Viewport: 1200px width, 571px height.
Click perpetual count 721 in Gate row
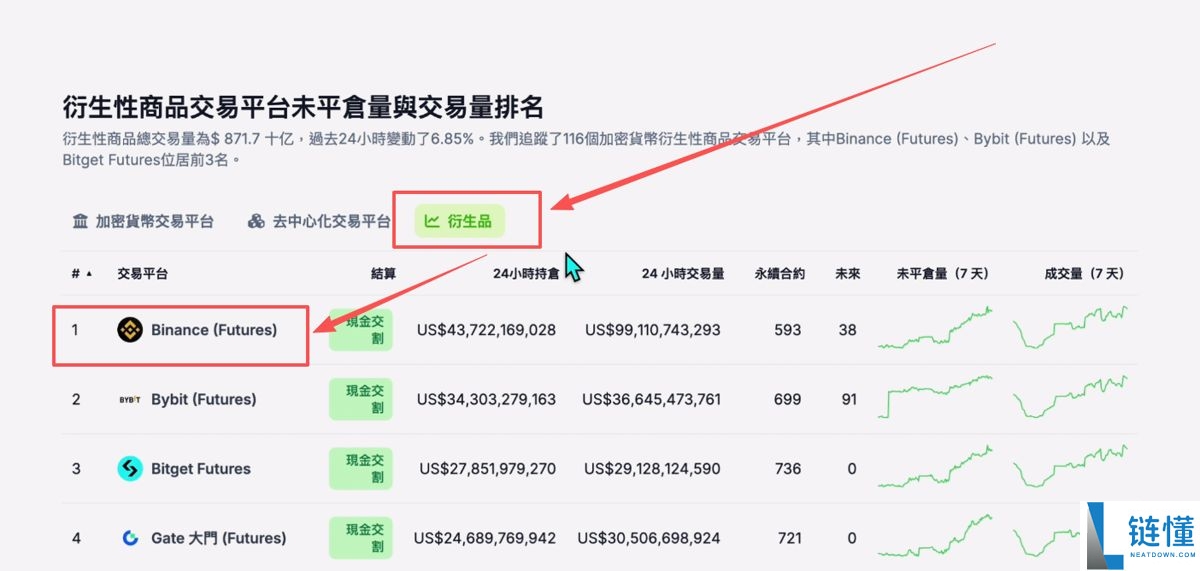tap(789, 538)
